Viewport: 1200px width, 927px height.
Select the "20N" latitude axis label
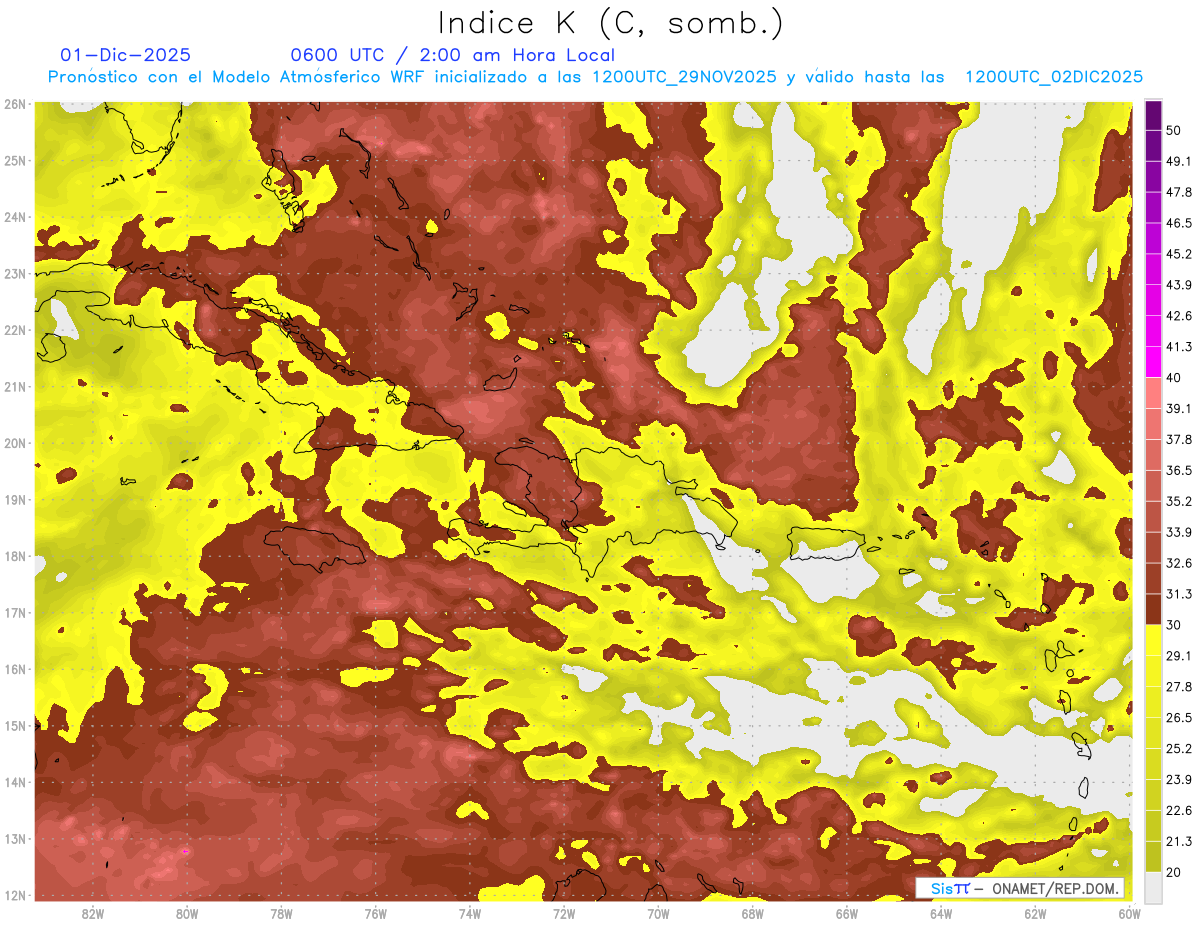click(x=15, y=443)
